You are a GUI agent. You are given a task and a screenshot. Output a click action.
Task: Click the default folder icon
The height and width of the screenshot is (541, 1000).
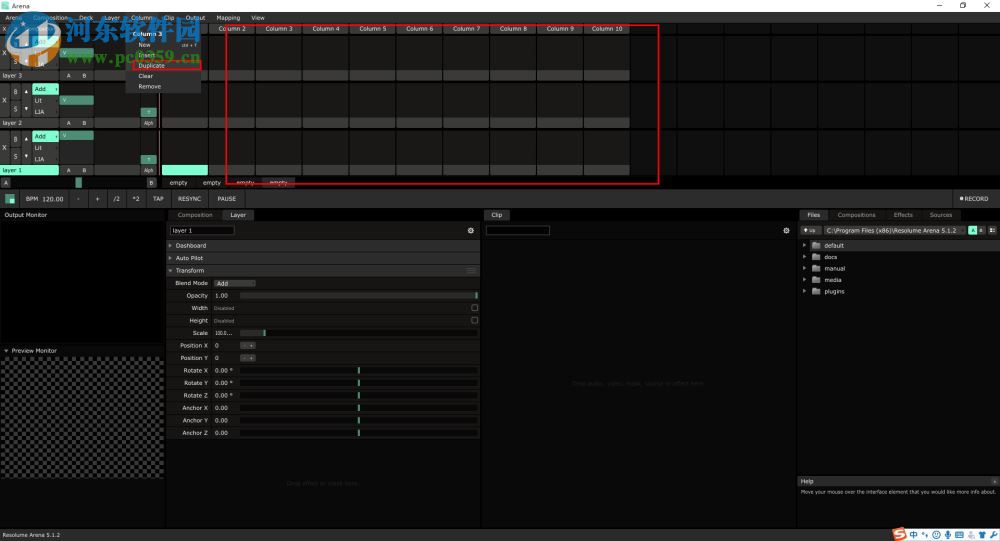[816, 246]
